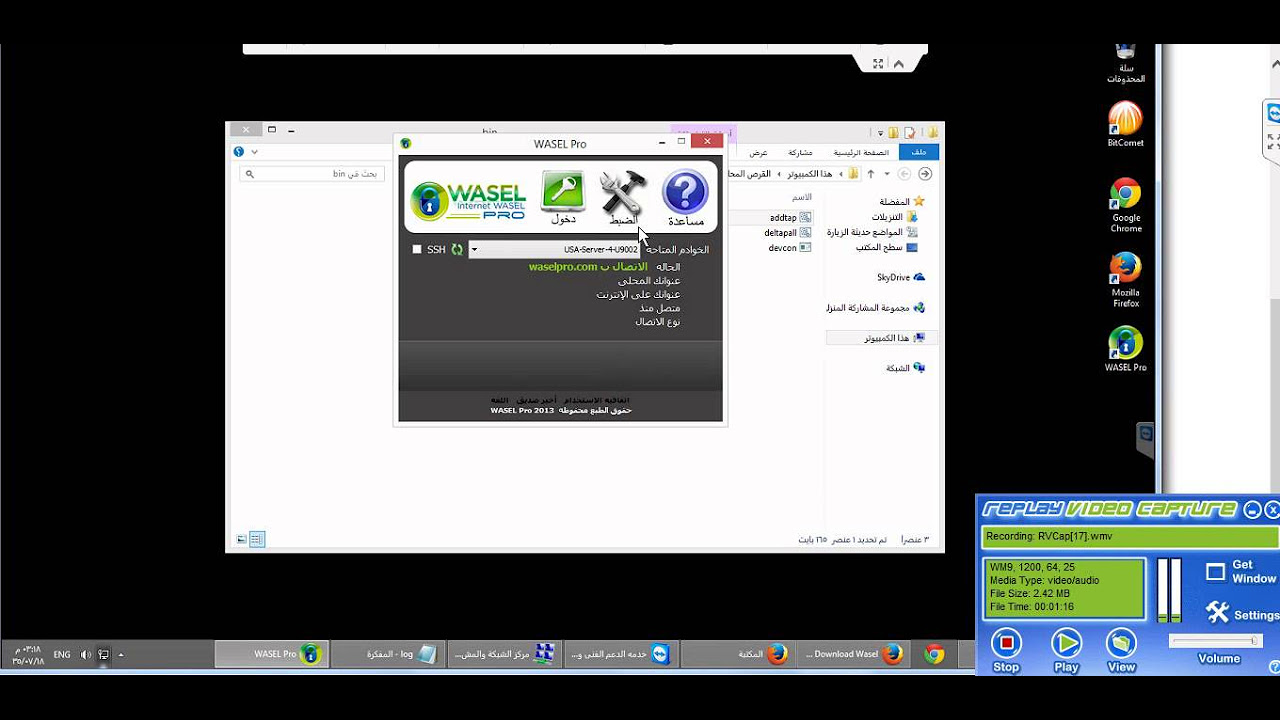Open the Mozilla Firefox desktop icon
The width and height of the screenshot is (1280, 720).
[x=1125, y=280]
